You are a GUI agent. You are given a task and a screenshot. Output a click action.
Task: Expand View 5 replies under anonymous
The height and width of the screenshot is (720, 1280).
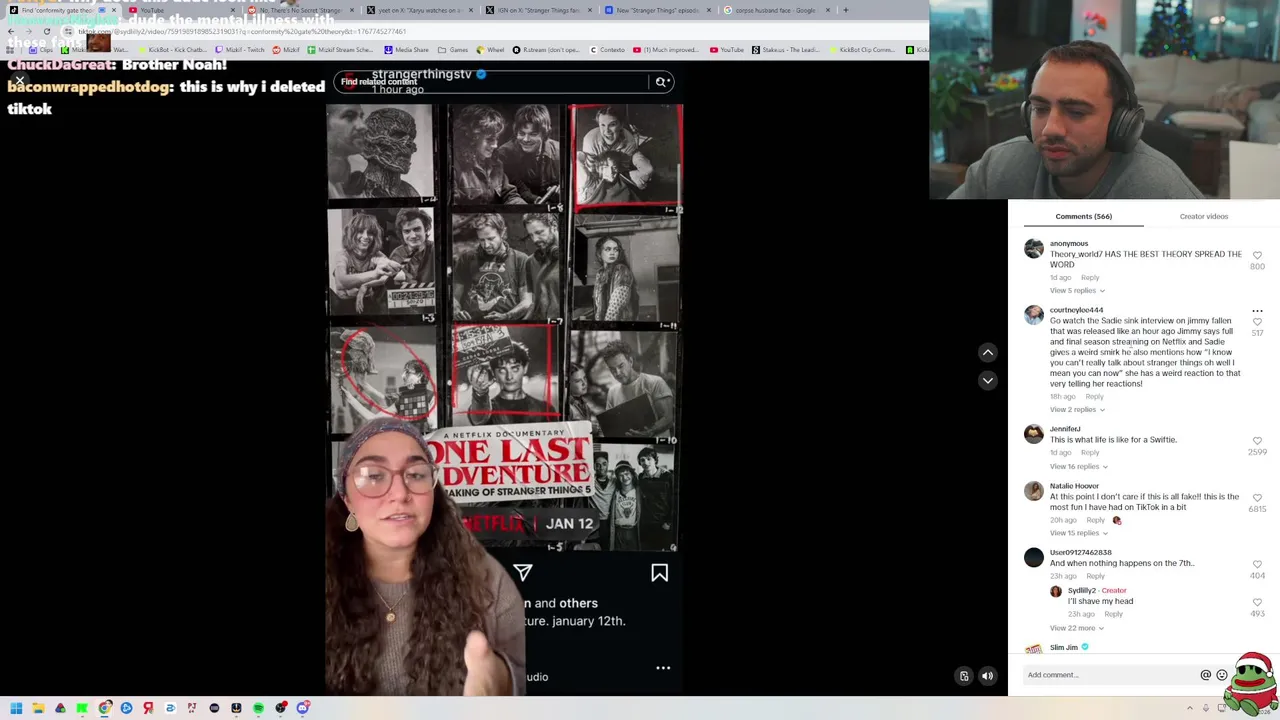1077,290
